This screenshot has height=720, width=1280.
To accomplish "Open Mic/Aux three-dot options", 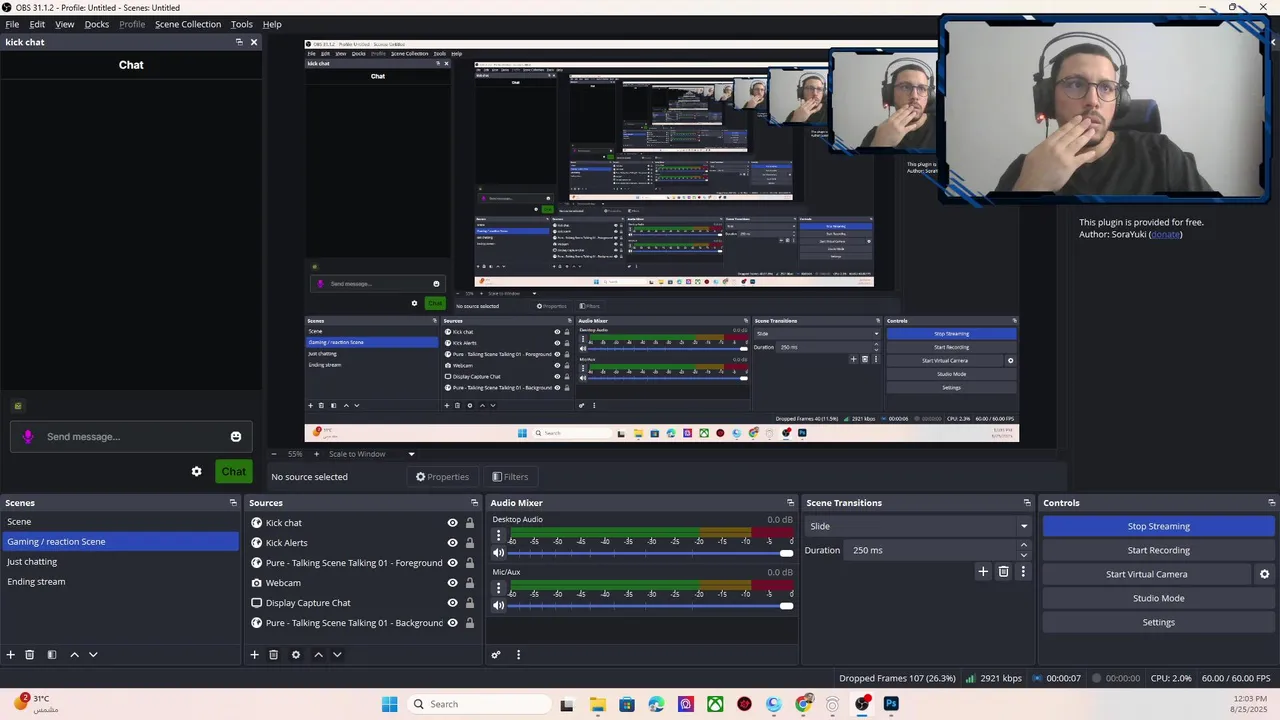I will pyautogui.click(x=498, y=588).
